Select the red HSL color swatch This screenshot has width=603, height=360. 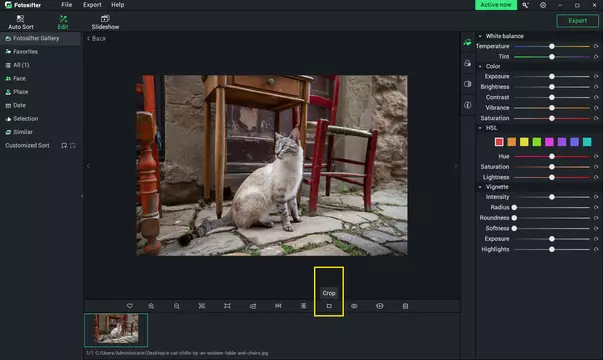tap(499, 142)
